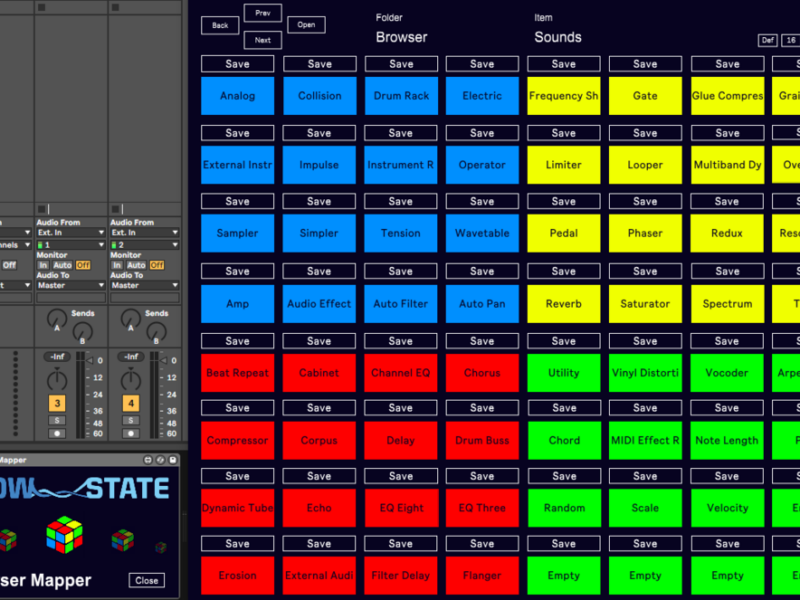Click track 3 Send A knob

[55, 318]
